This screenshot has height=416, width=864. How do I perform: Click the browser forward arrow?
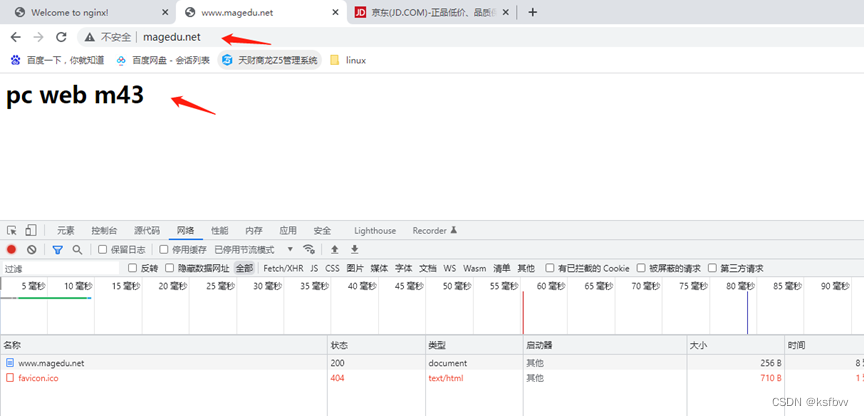38,37
